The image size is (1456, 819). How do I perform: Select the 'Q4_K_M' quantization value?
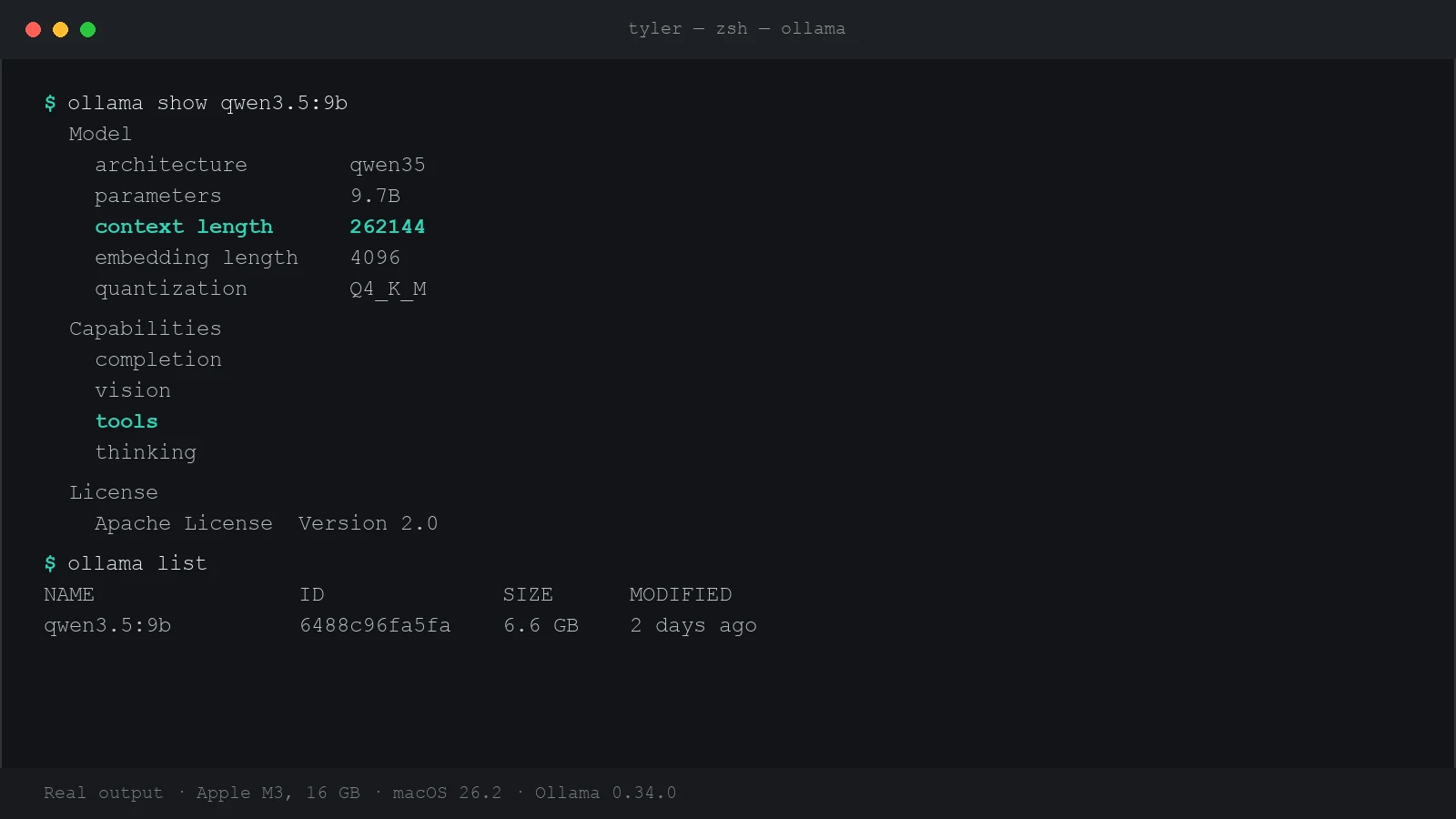point(388,289)
